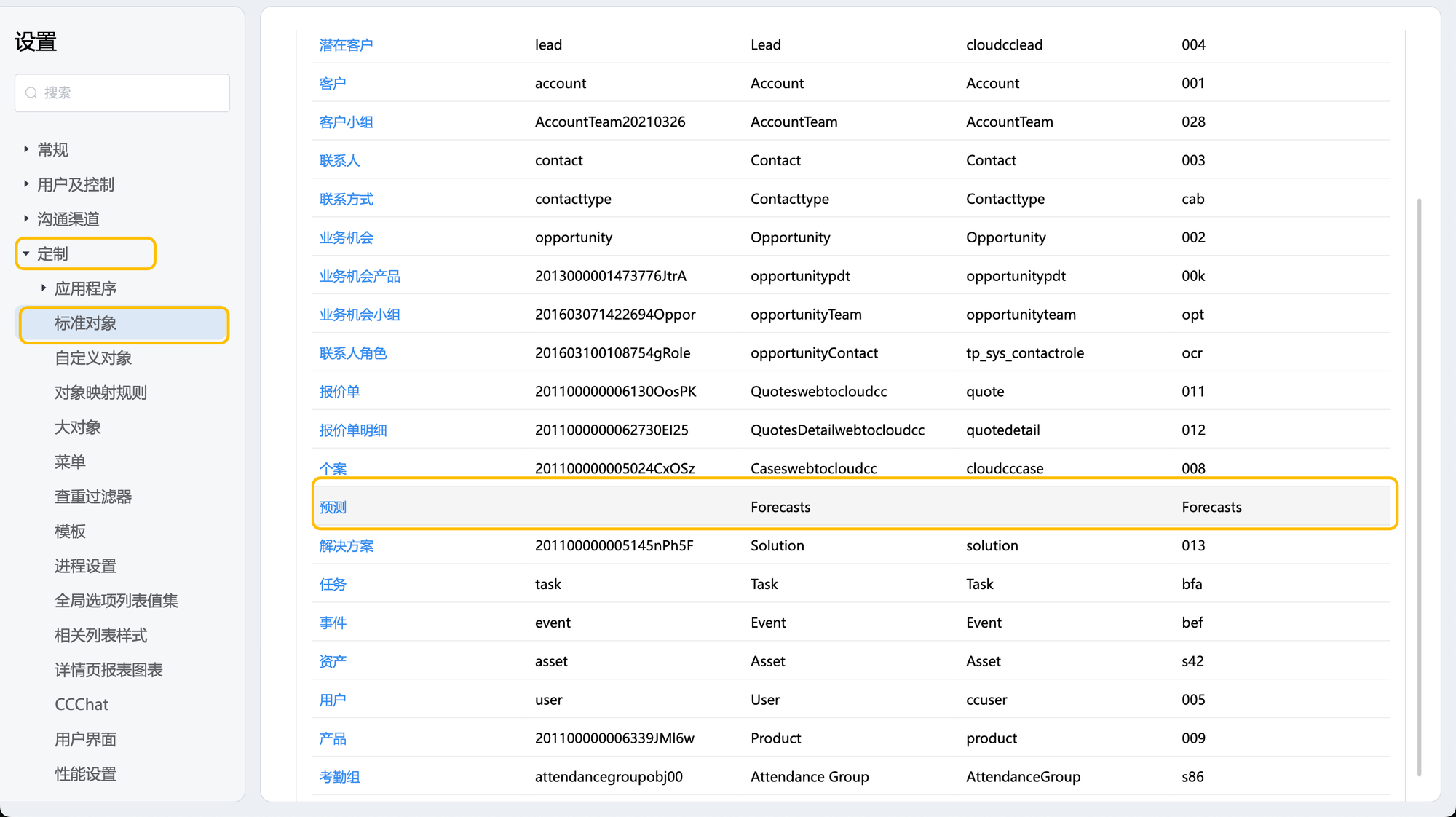Open the 考勤组 attendance group link

click(x=339, y=777)
